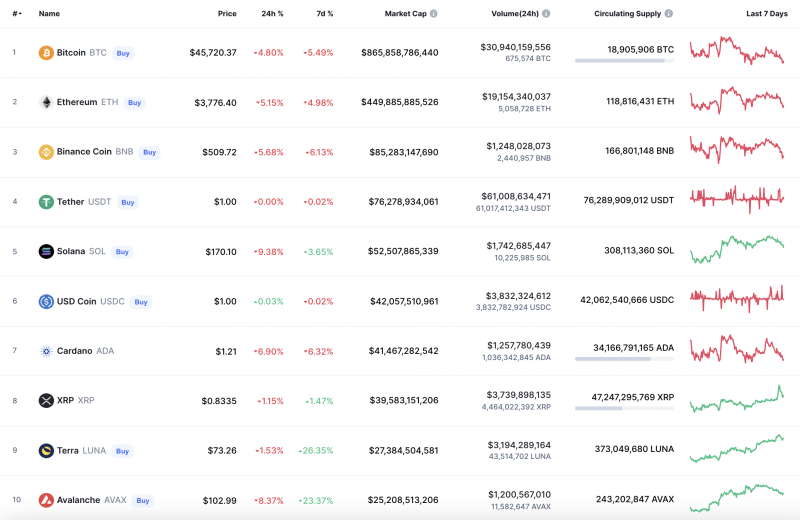This screenshot has width=800, height=520.
Task: Open Circulating Supply info icon
Action: 669,14
